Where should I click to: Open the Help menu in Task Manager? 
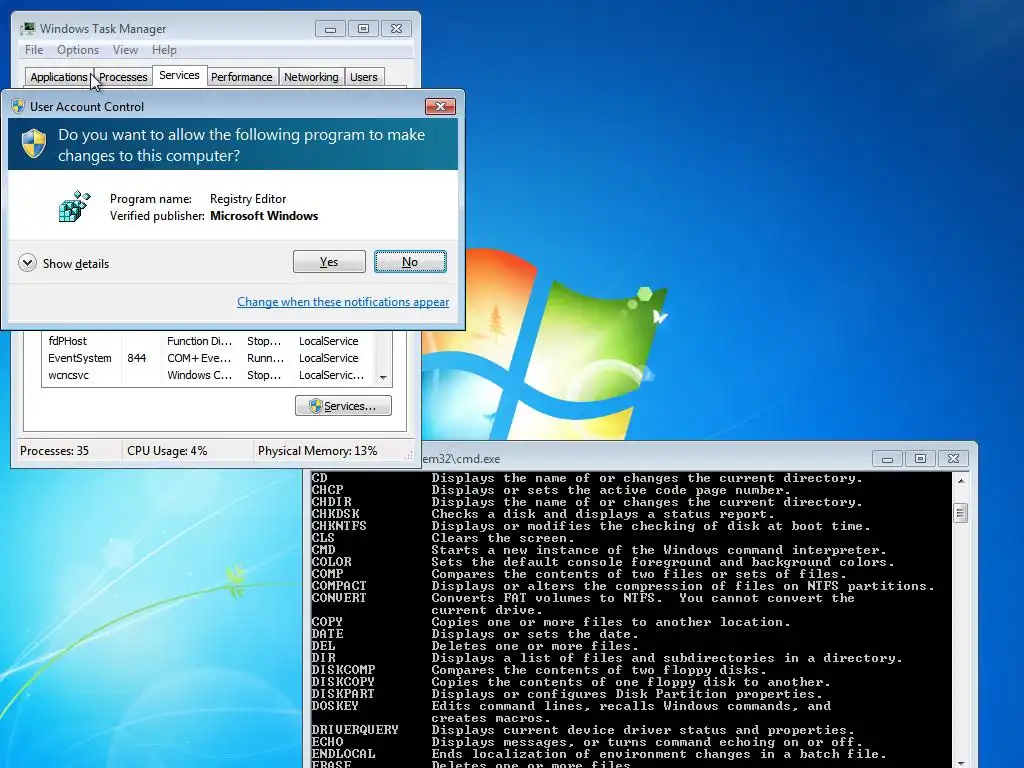[x=164, y=50]
